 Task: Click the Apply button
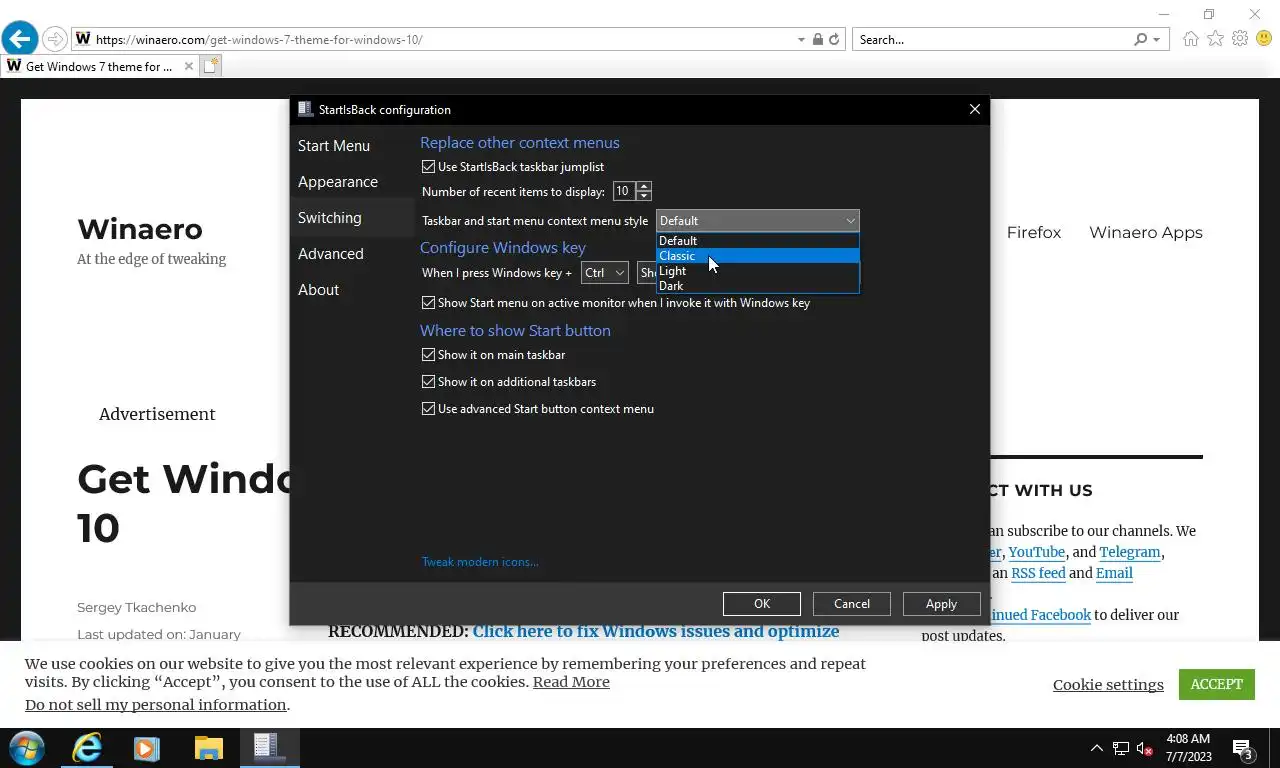pyautogui.click(x=941, y=604)
